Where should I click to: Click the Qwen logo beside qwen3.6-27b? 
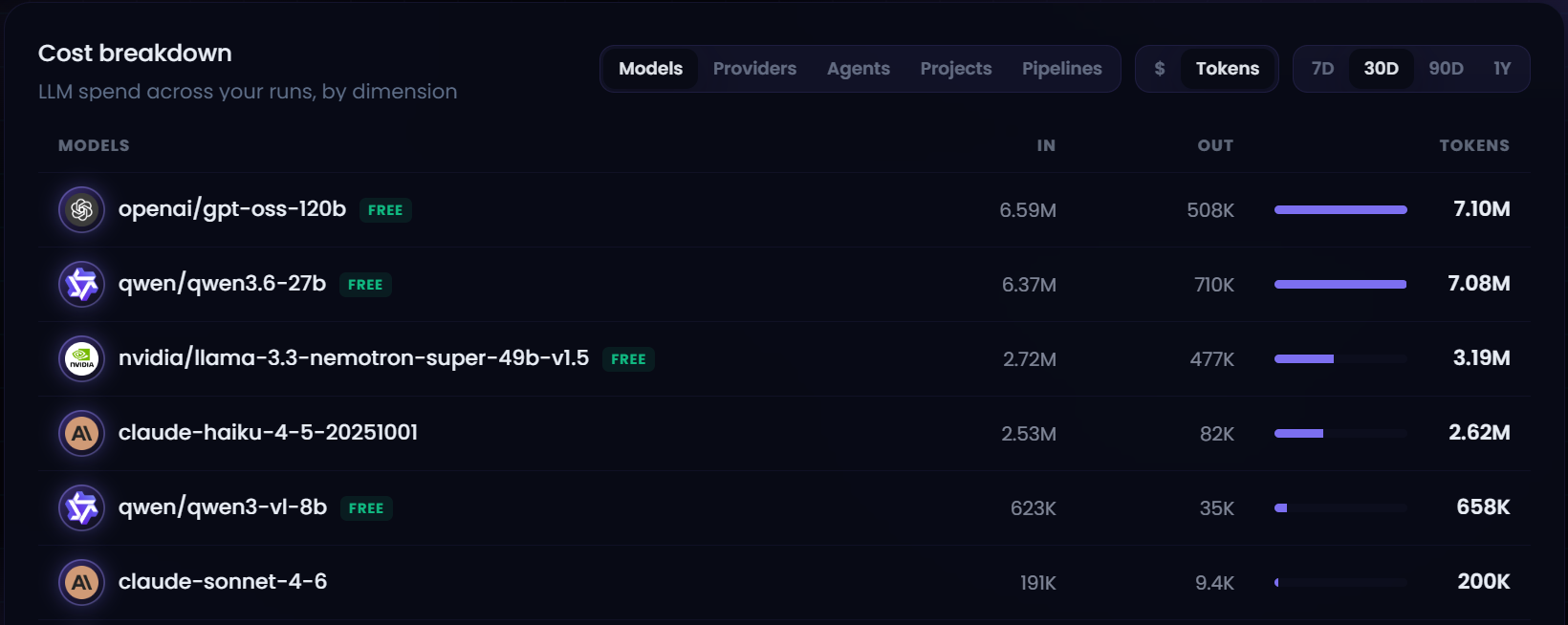[x=82, y=284]
